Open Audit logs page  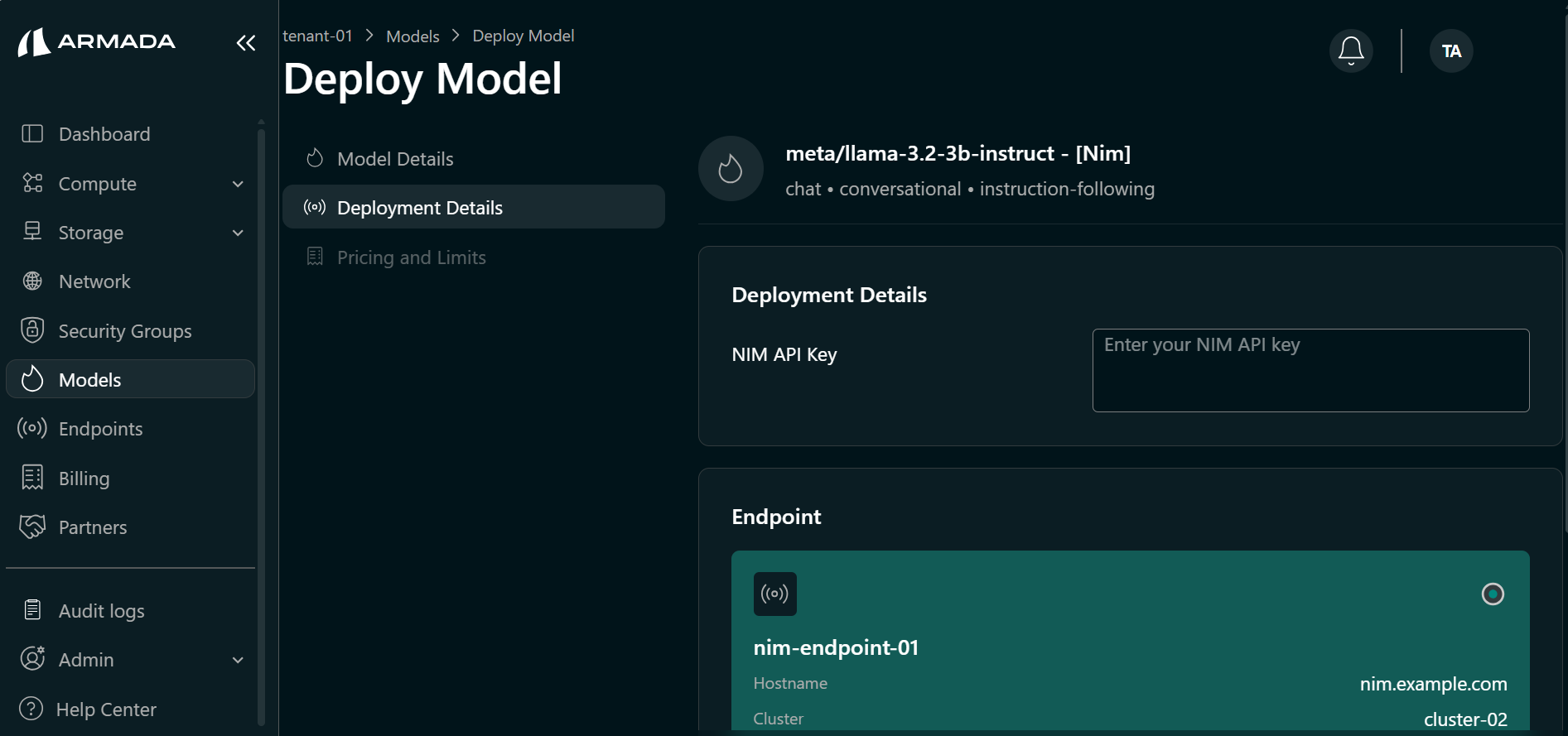130,611
